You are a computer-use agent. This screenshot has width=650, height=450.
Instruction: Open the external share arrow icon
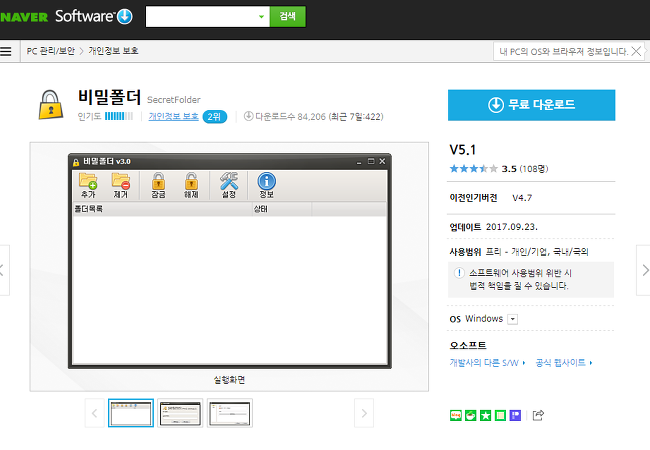(538, 415)
